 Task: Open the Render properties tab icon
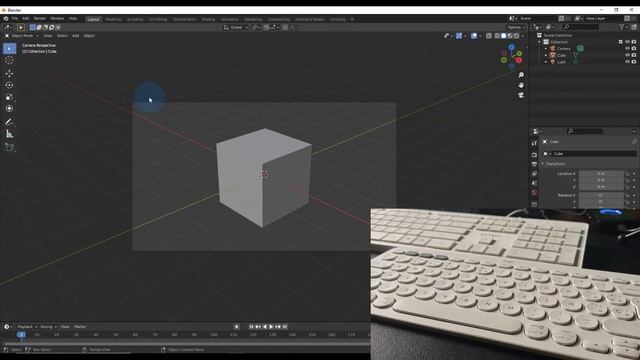[534, 155]
